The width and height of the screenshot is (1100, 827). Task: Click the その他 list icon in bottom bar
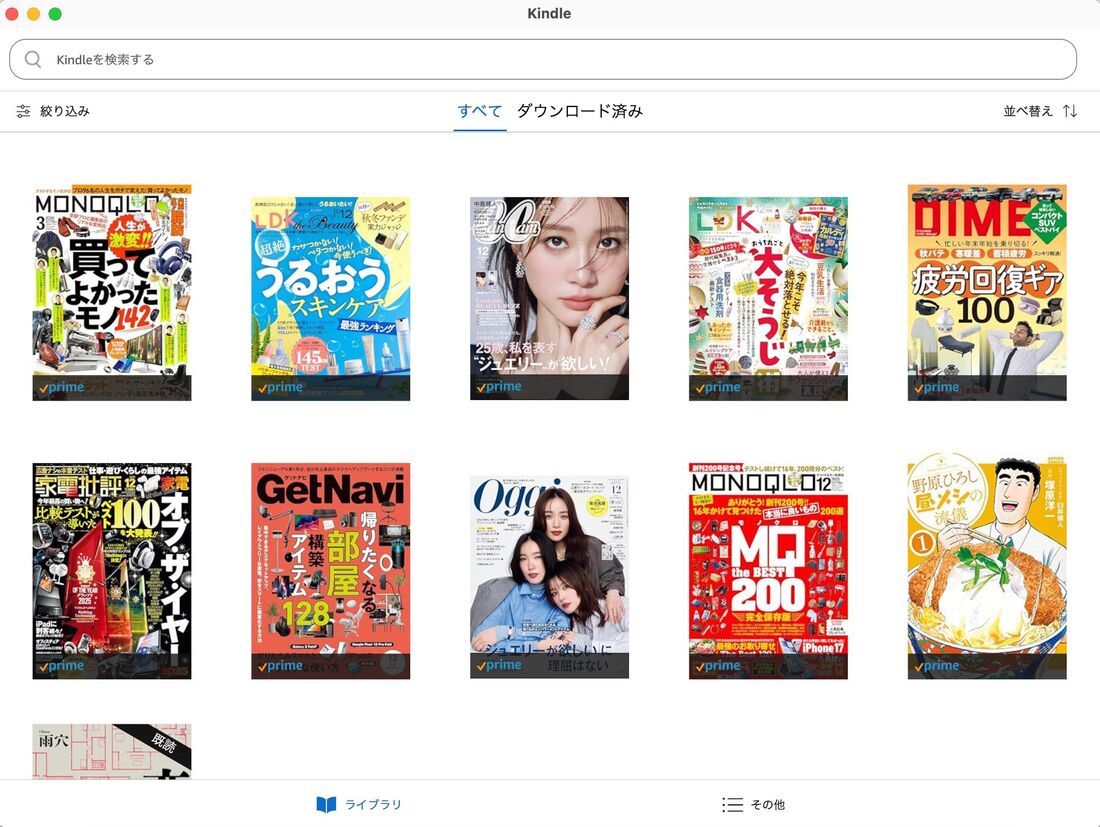click(734, 803)
